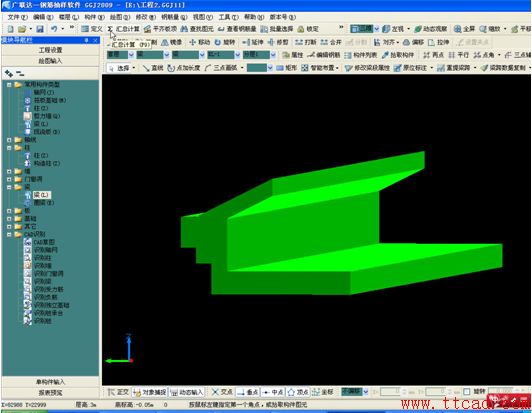The image size is (532, 413).
Task: Click 修改梁段属性 tool
Action: coord(367,68)
